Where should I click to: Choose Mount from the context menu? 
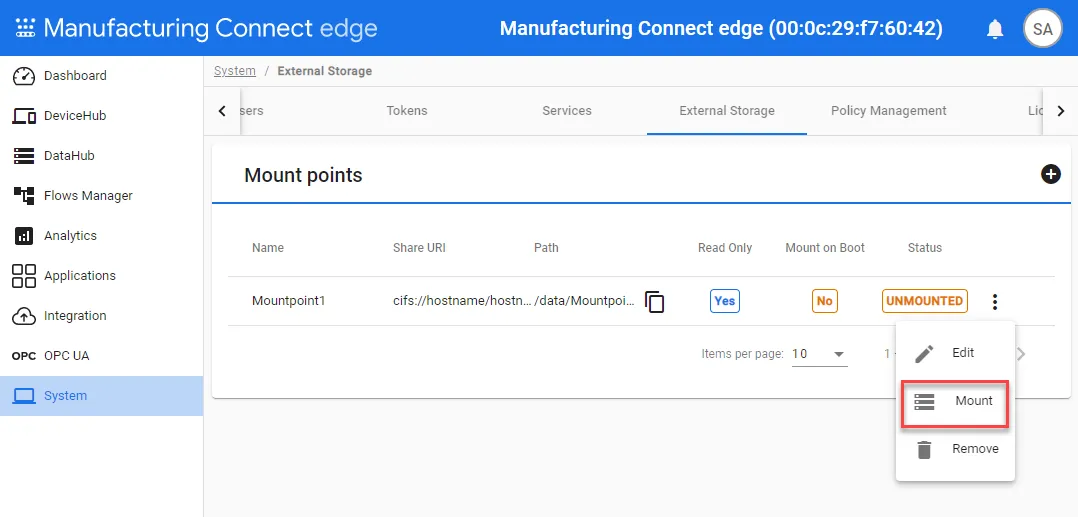pos(956,402)
